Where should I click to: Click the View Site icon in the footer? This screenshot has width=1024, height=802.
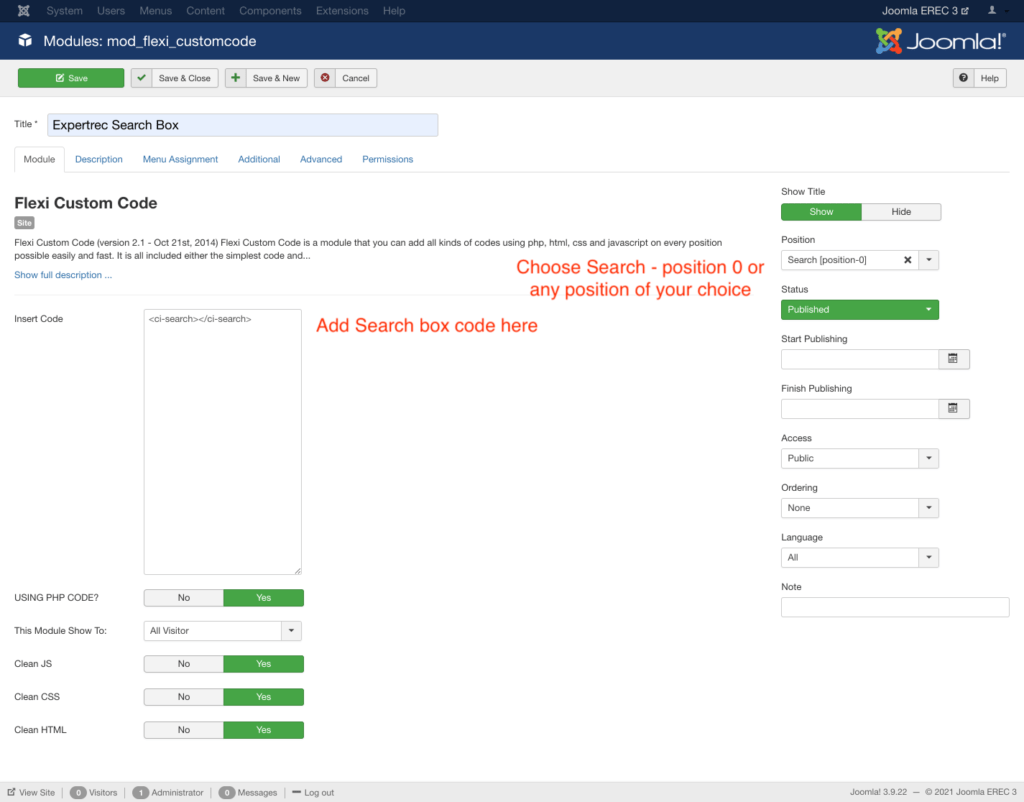click(x=11, y=792)
